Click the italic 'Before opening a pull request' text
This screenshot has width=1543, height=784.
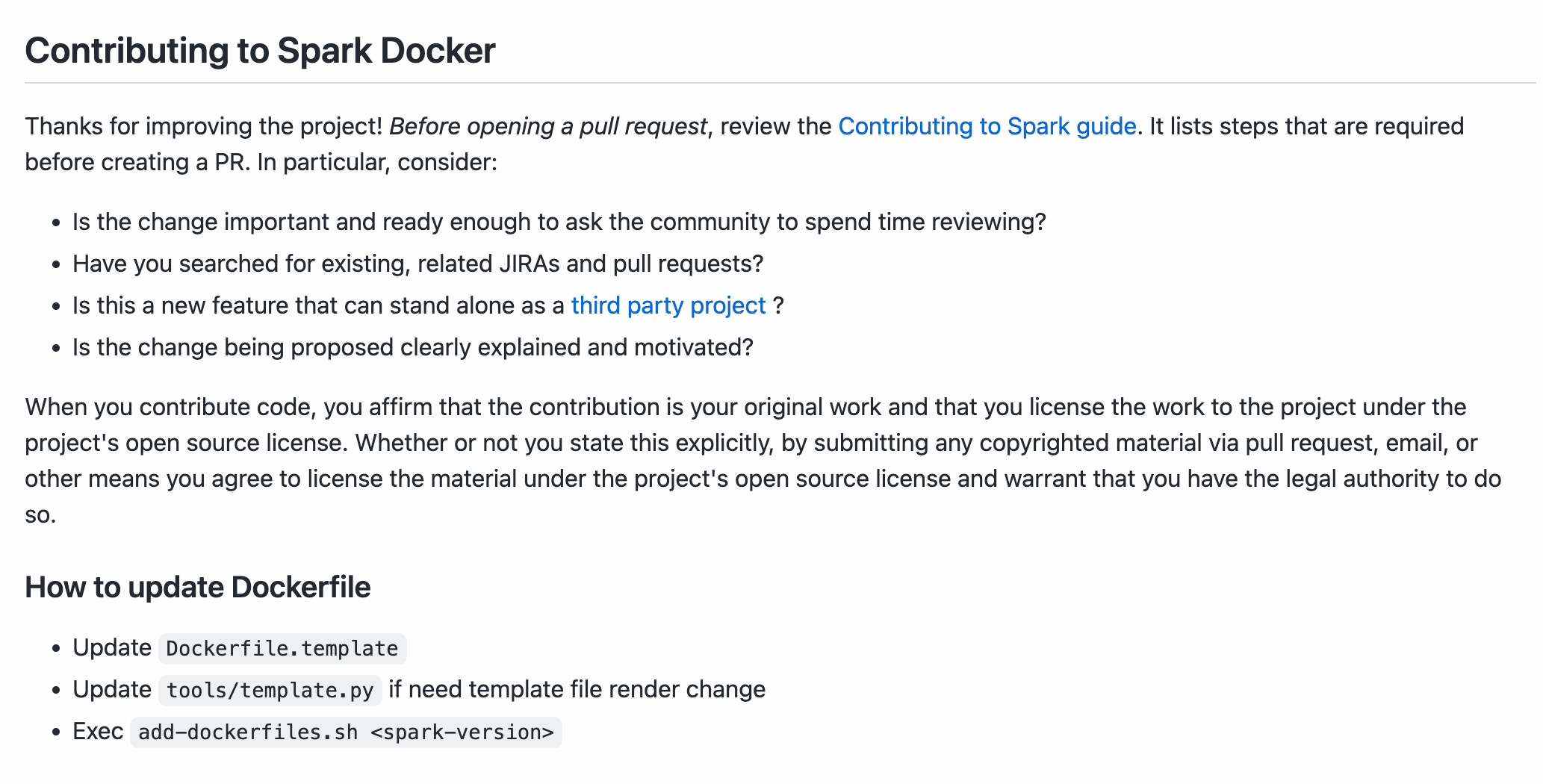coord(547,126)
